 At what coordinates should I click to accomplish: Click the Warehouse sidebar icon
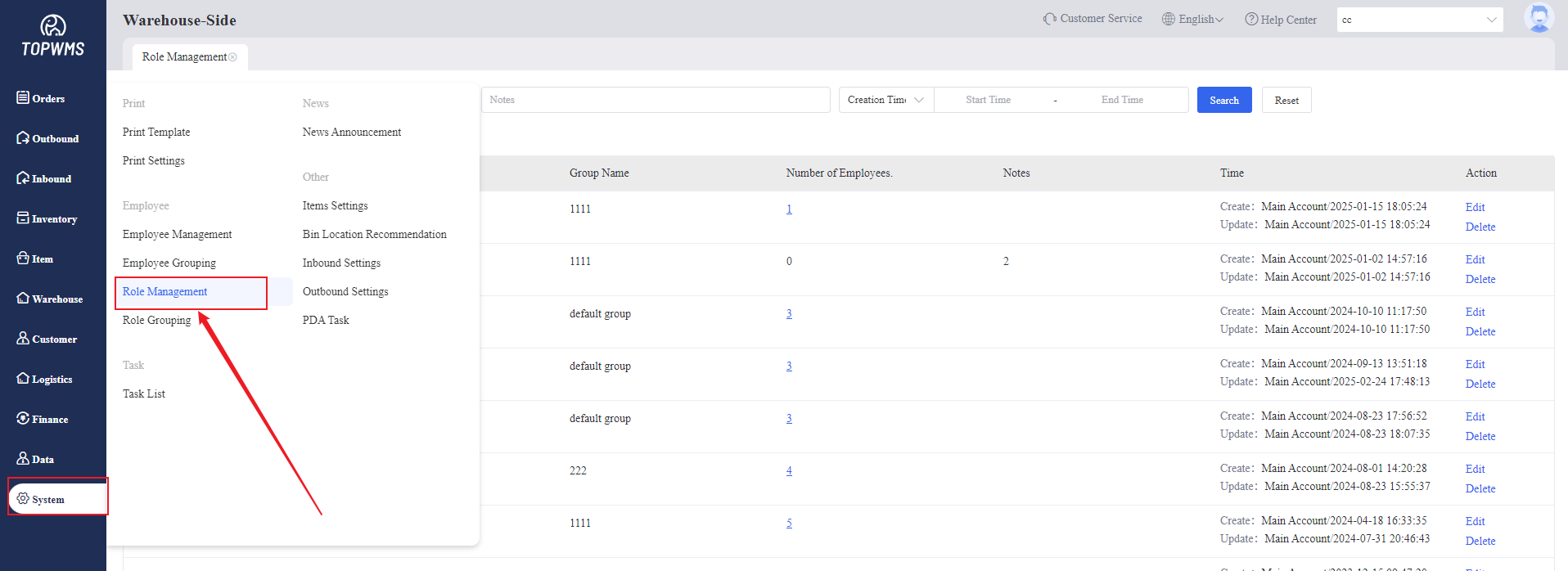pyautogui.click(x=23, y=299)
